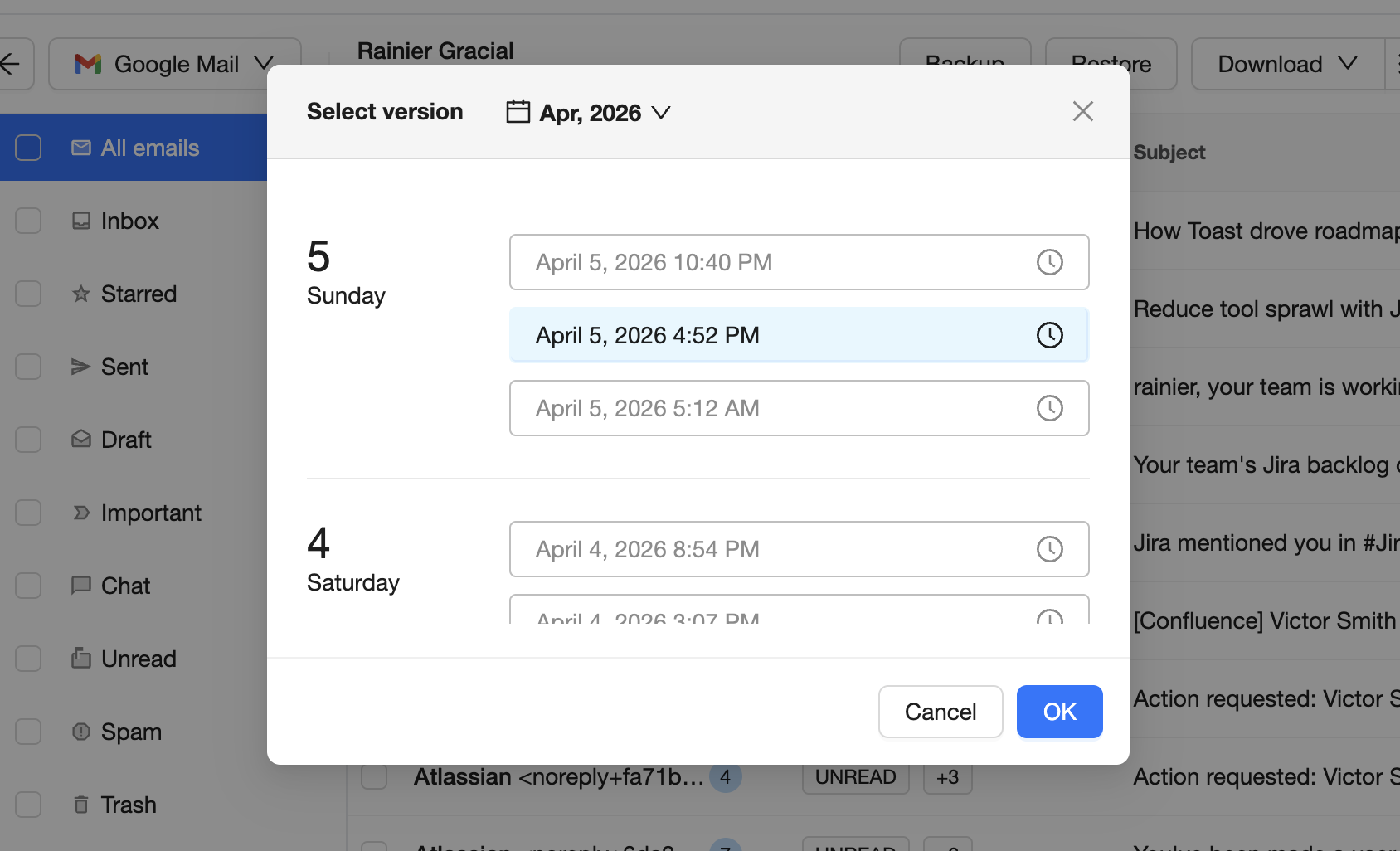The width and height of the screenshot is (1400, 851).
Task: Select the Atlassian noreply+fa71b email checkbox
Action: click(374, 777)
